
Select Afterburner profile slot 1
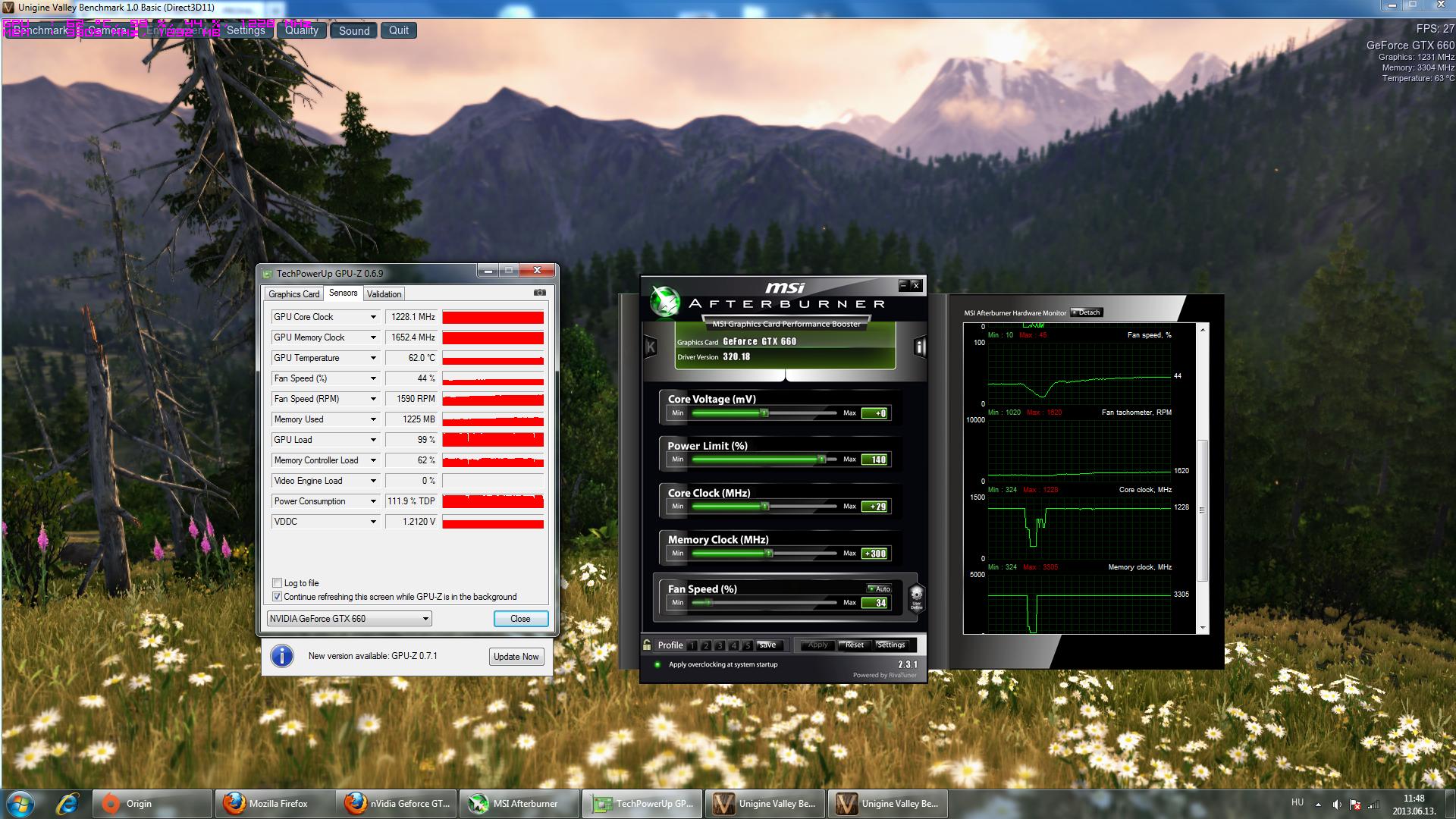pyautogui.click(x=692, y=645)
